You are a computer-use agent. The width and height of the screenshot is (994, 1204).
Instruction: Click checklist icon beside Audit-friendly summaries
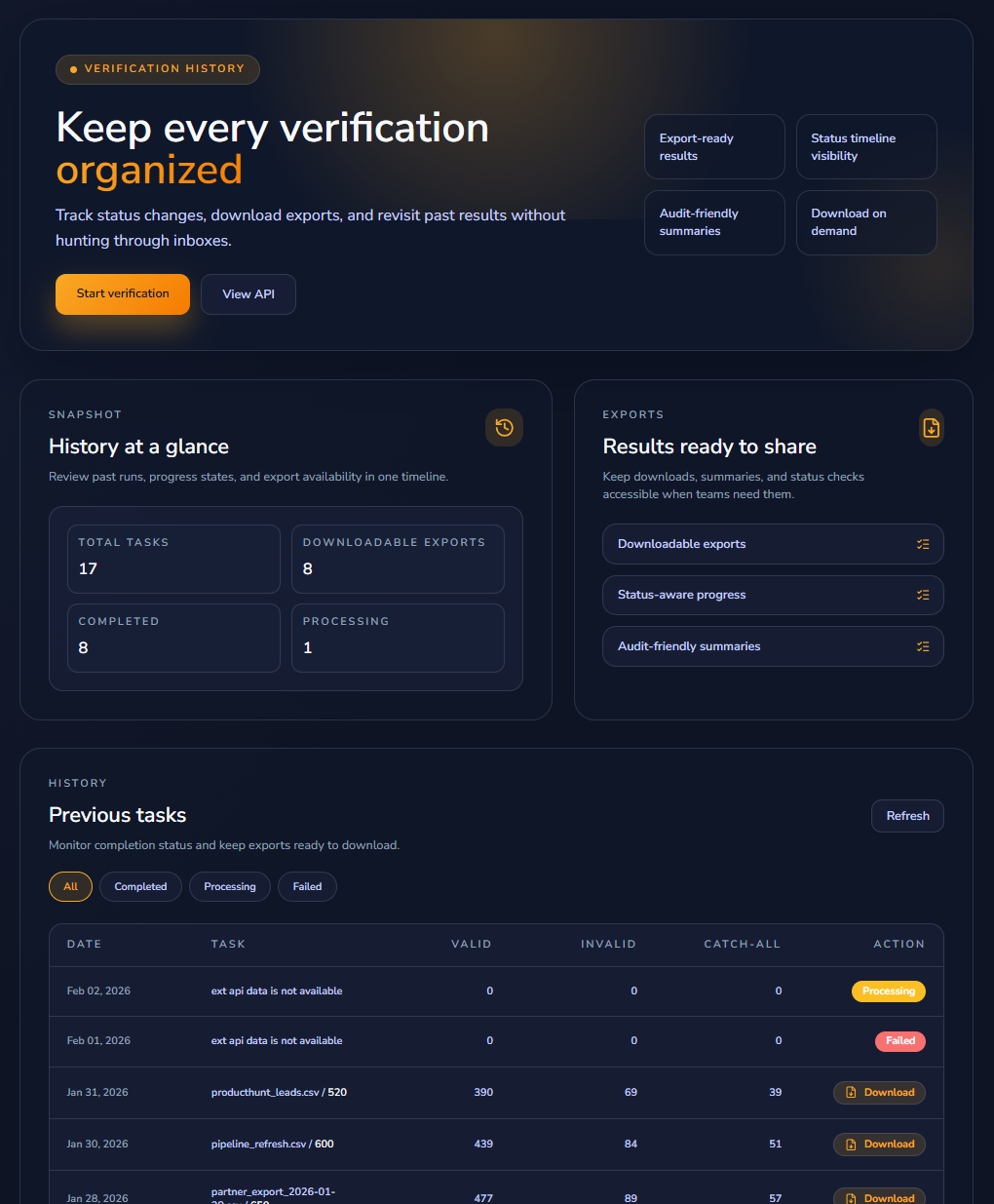[x=923, y=645]
